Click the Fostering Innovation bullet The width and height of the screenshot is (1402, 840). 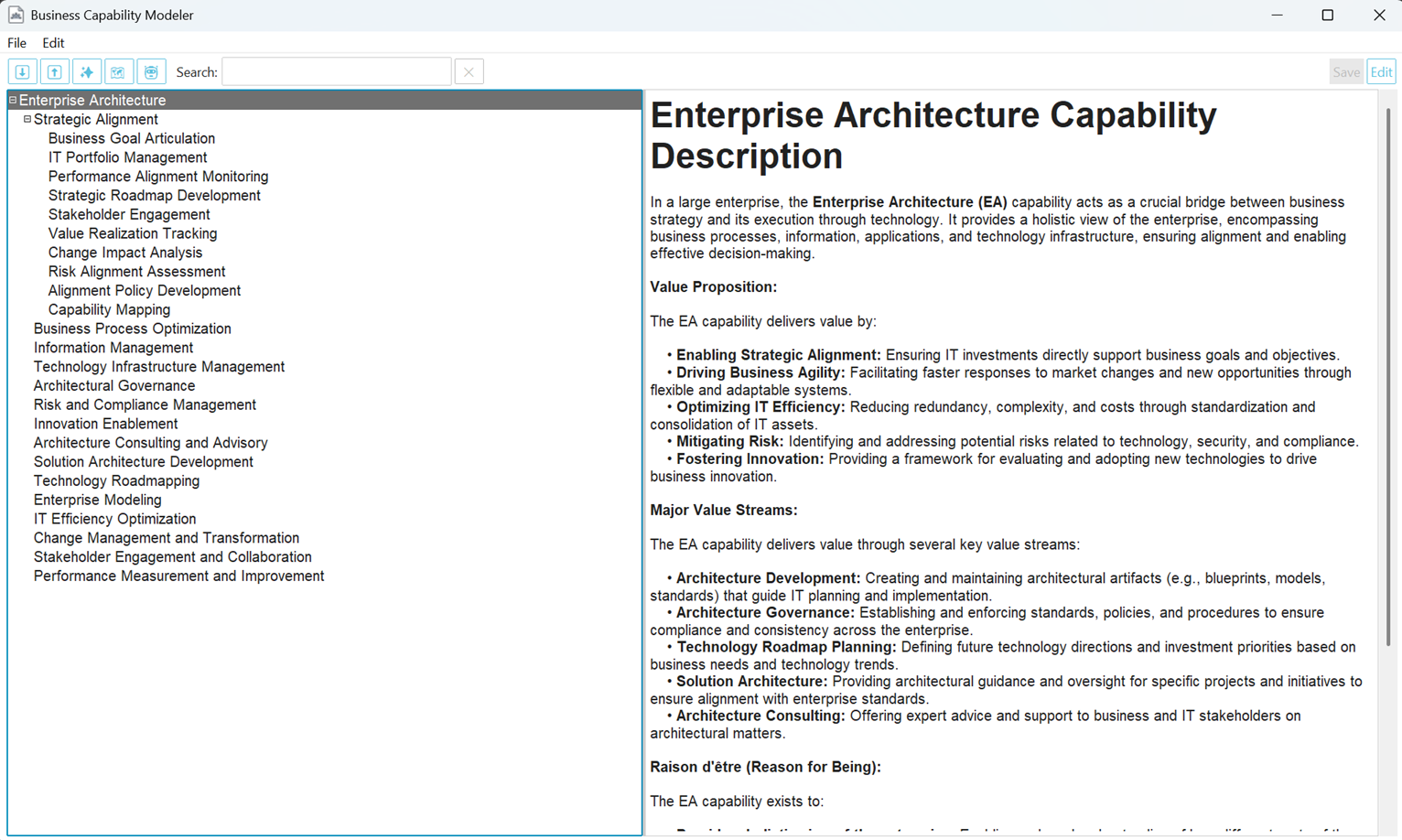[984, 468]
